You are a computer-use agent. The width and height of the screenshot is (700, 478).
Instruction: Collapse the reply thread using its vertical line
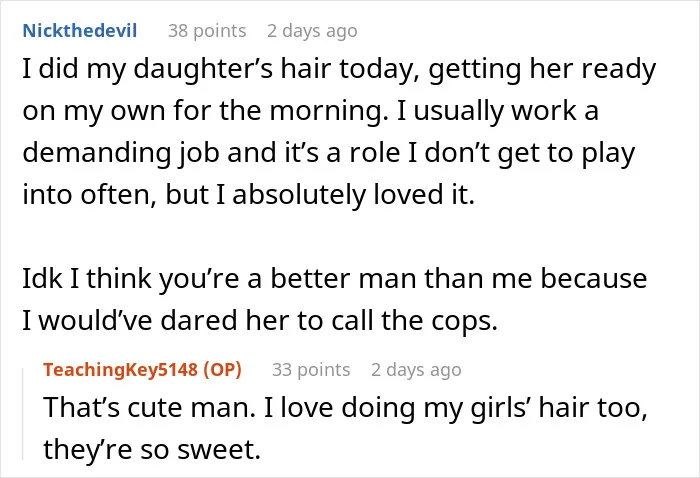23,414
